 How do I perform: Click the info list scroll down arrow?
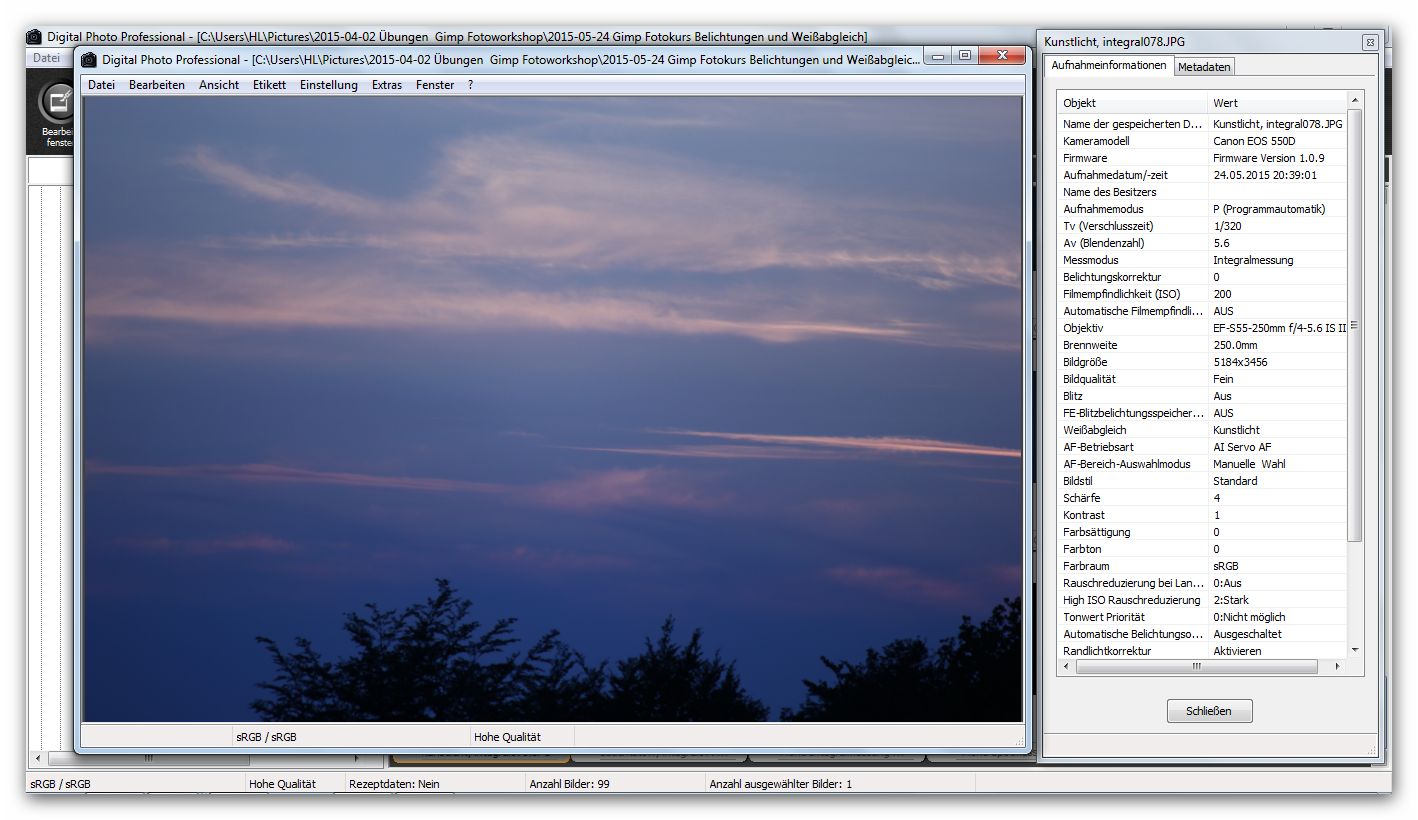click(1355, 650)
